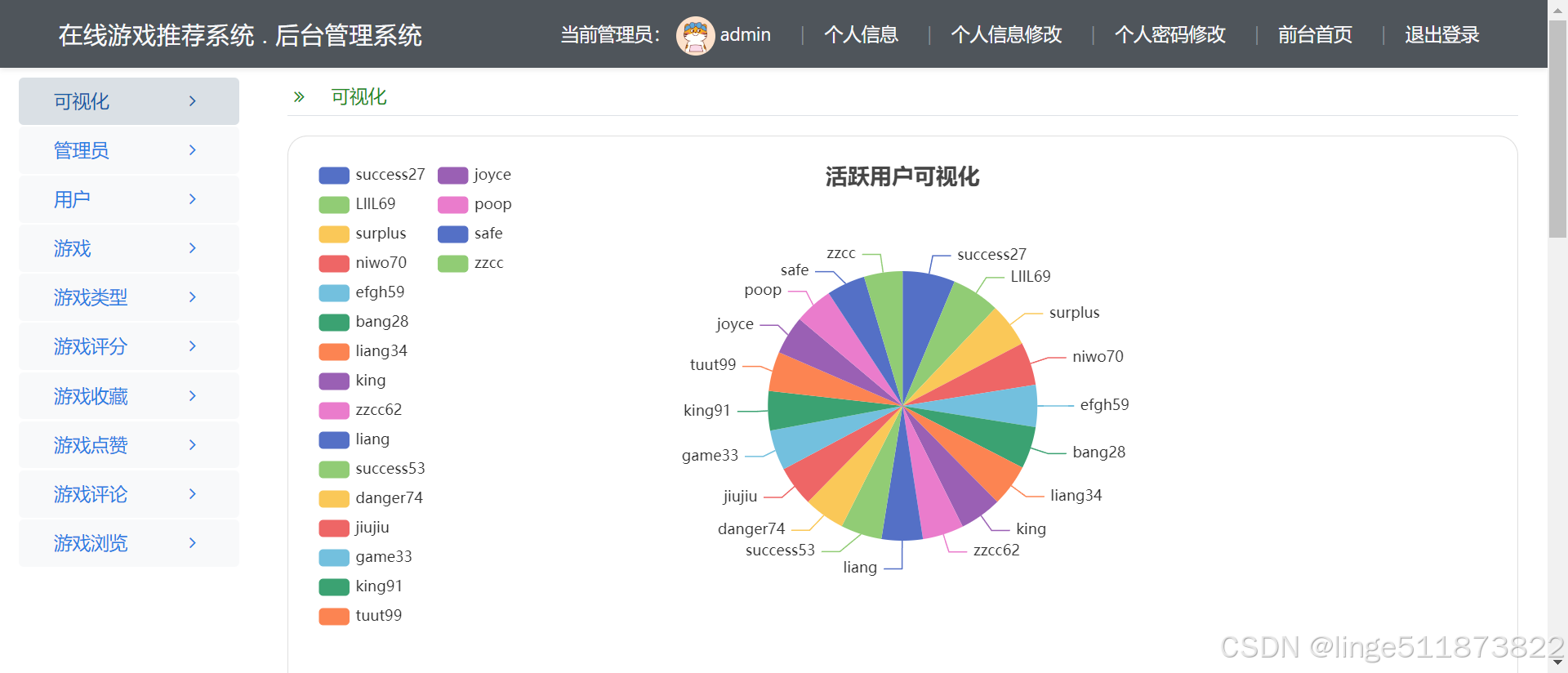Toggle surplus legend swatch
Screen dimensions: 1568x673
tap(334, 234)
